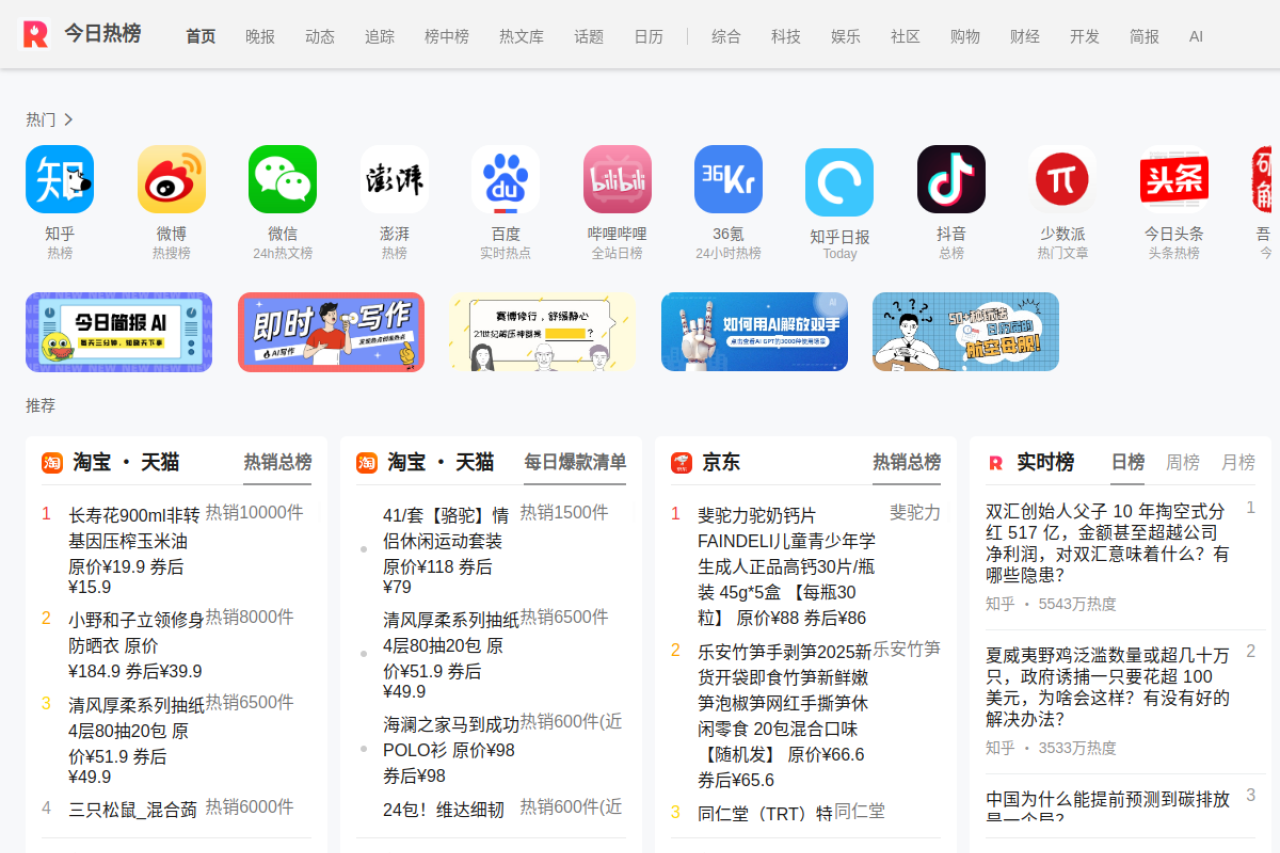Viewport: 1280px width, 853px height.
Task: Open the 今日简报 AI banner
Action: (119, 332)
